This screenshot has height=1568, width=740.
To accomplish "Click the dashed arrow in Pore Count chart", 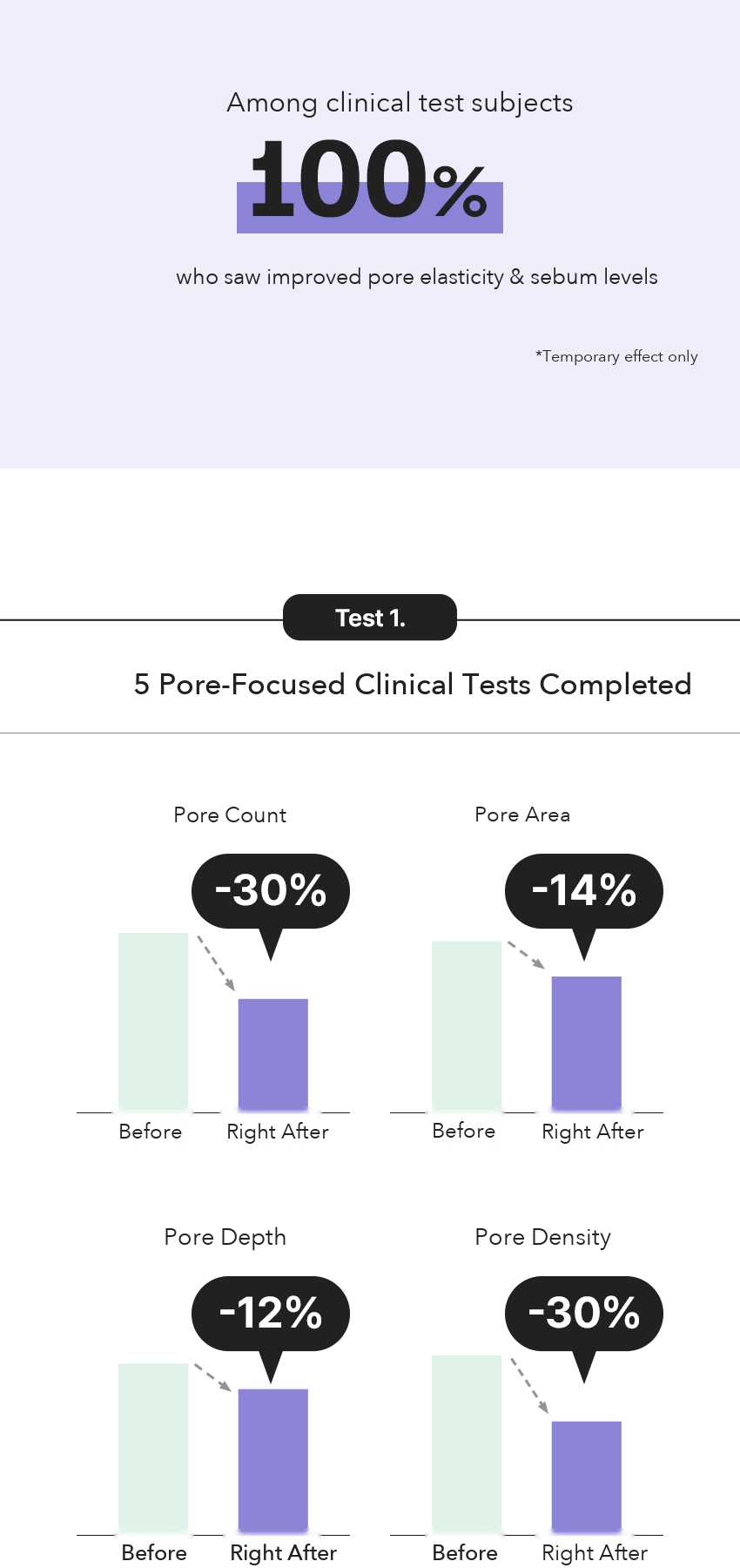I will tap(217, 963).
